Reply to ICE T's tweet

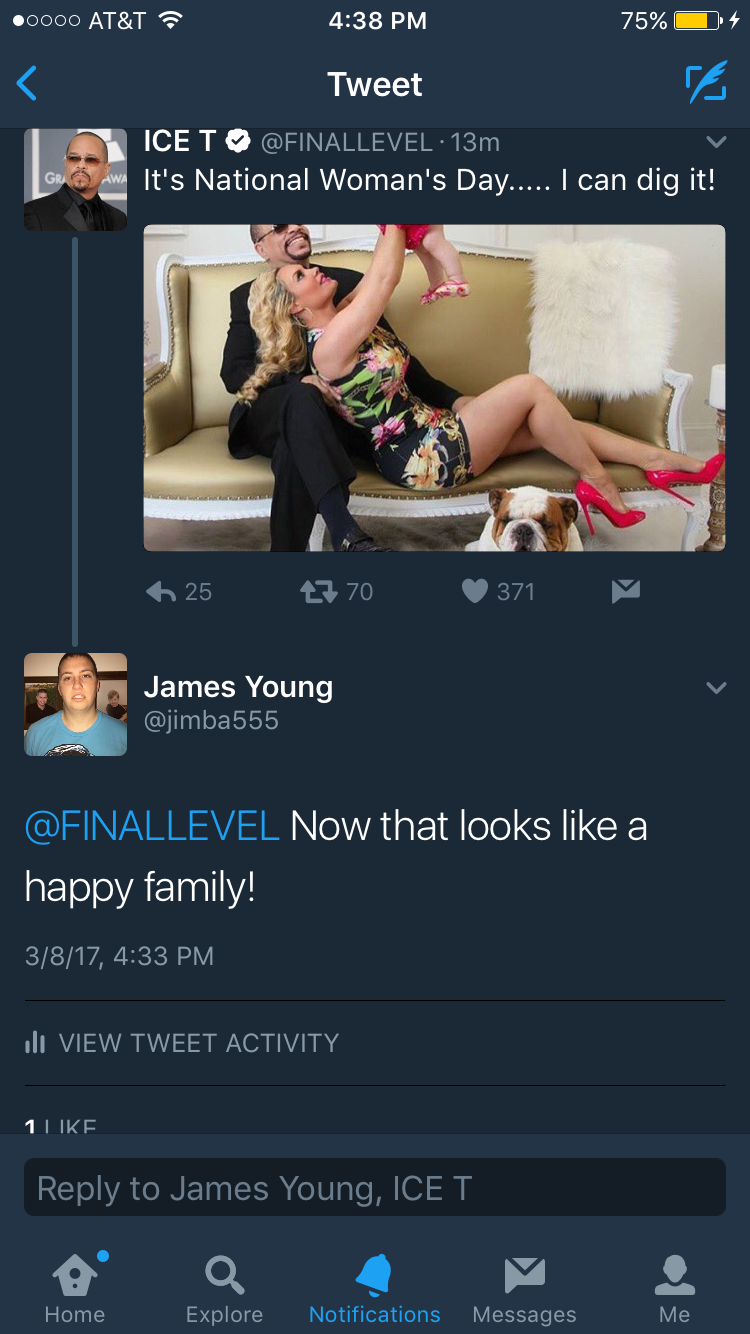click(x=162, y=592)
